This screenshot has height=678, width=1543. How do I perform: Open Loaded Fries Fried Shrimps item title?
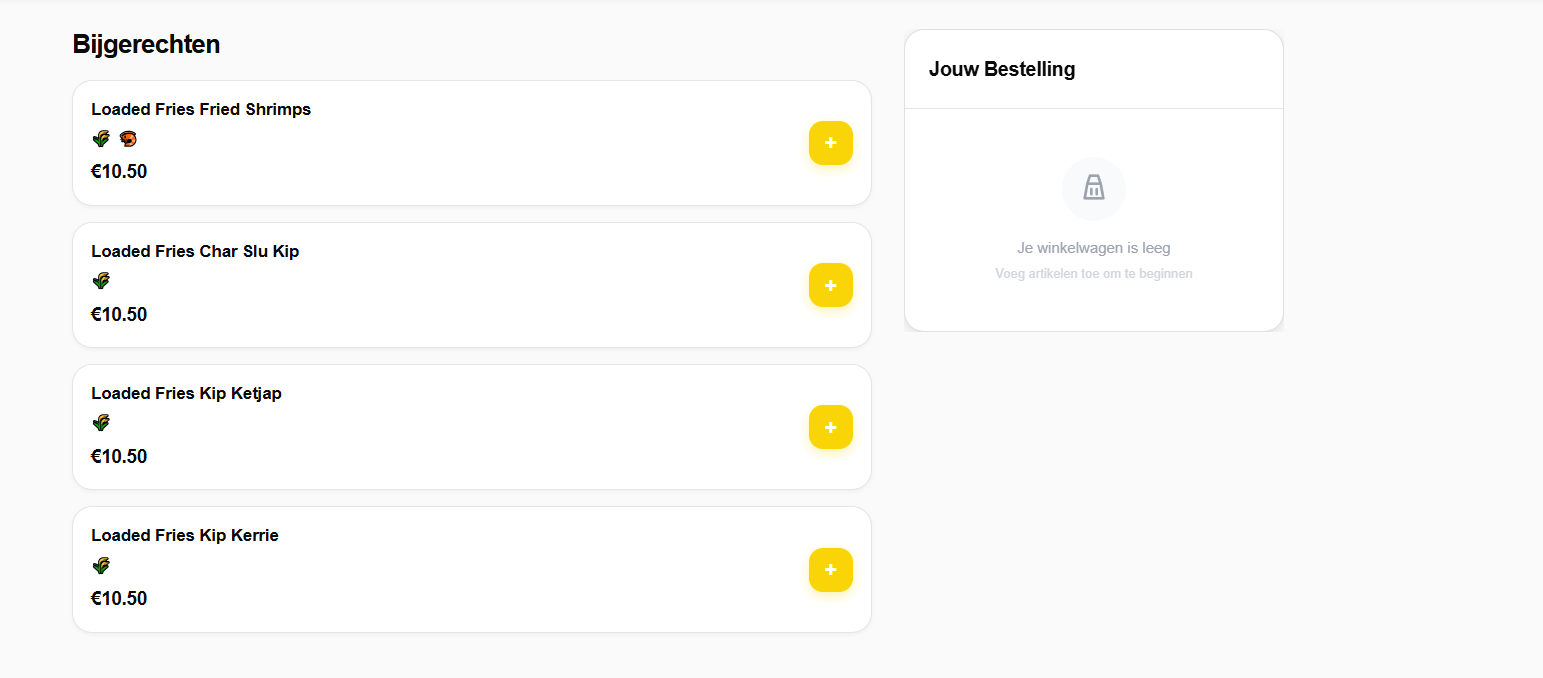[201, 109]
